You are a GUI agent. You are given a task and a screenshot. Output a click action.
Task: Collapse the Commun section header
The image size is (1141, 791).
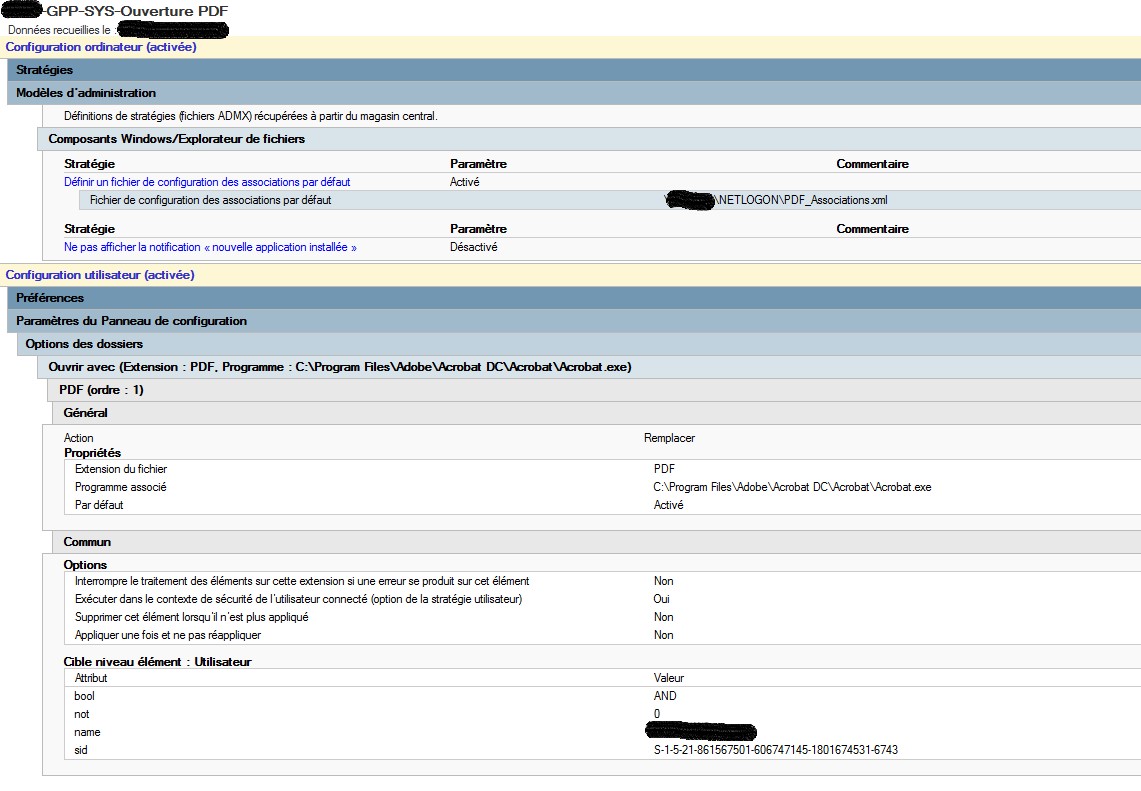(87, 542)
